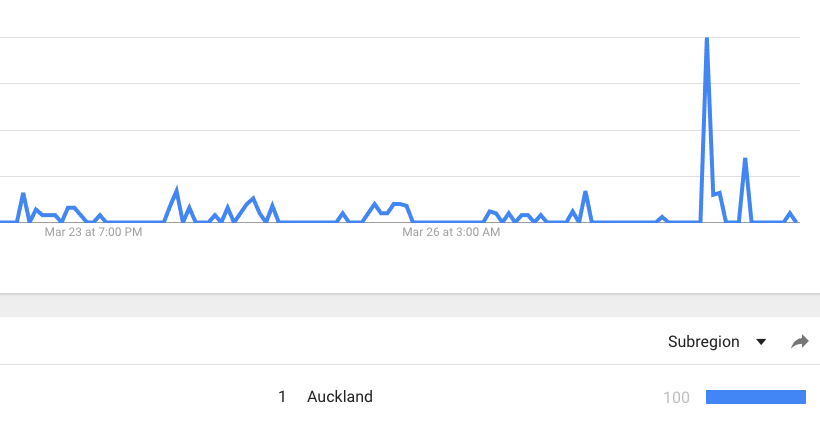The width and height of the screenshot is (820, 442).
Task: Click the Mar 26 at 3:00 AM axis label
Action: [x=451, y=232]
